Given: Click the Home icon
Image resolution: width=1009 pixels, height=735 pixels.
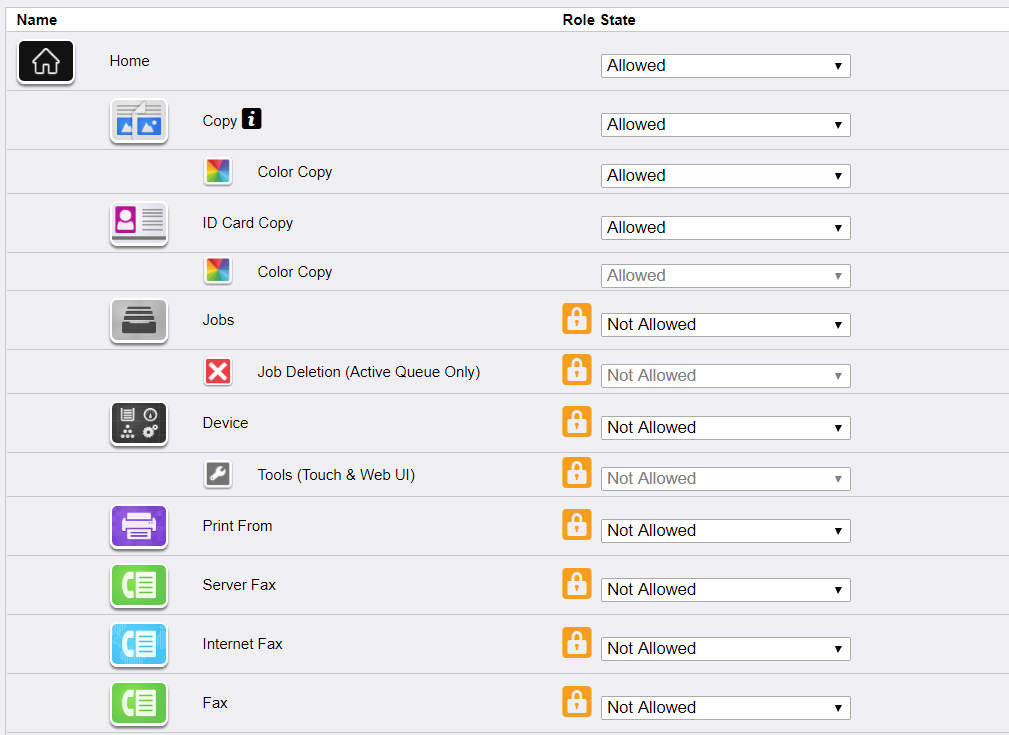Looking at the screenshot, I should 46,62.
